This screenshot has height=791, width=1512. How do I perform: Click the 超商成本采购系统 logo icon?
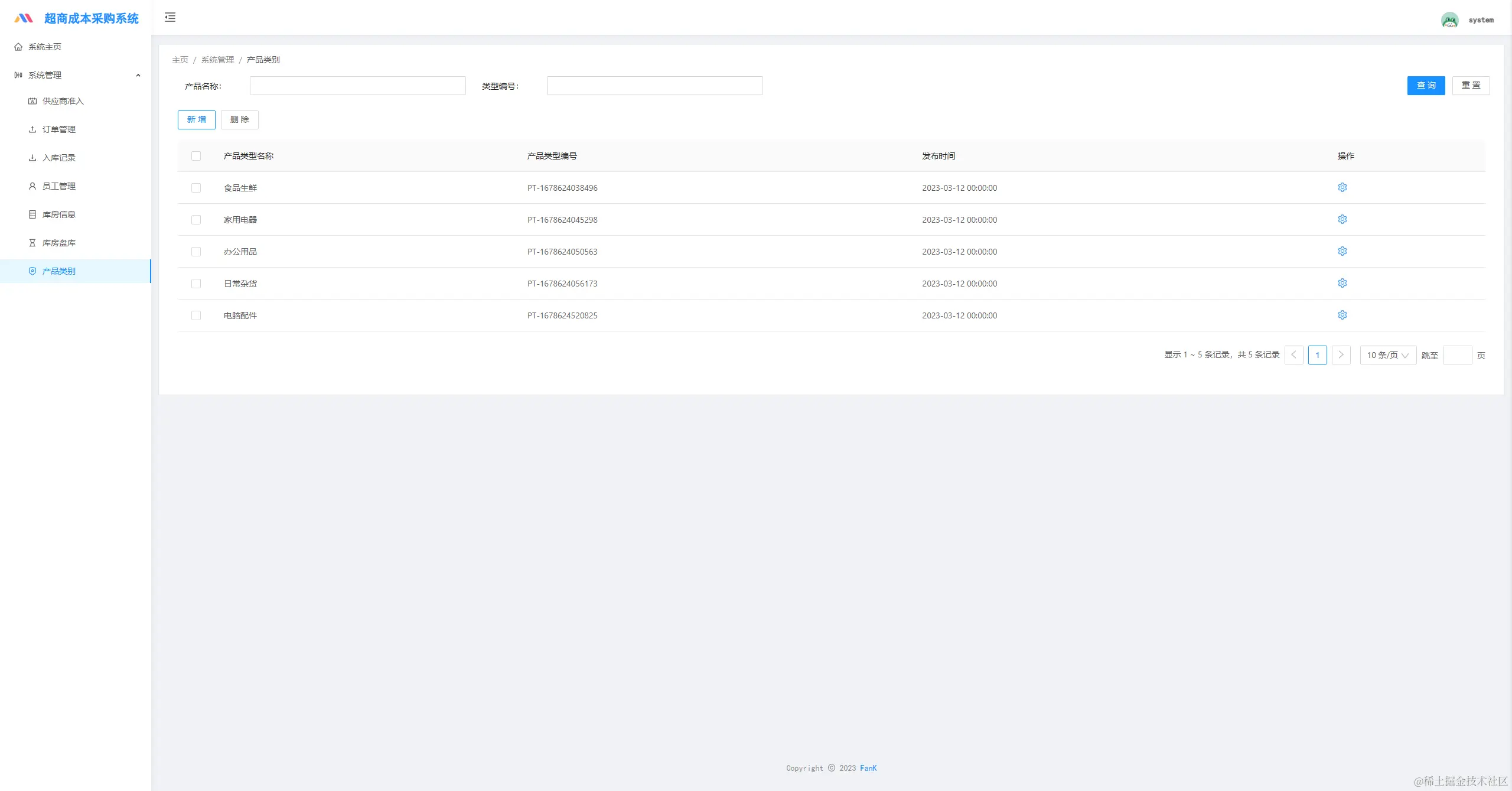pos(24,18)
